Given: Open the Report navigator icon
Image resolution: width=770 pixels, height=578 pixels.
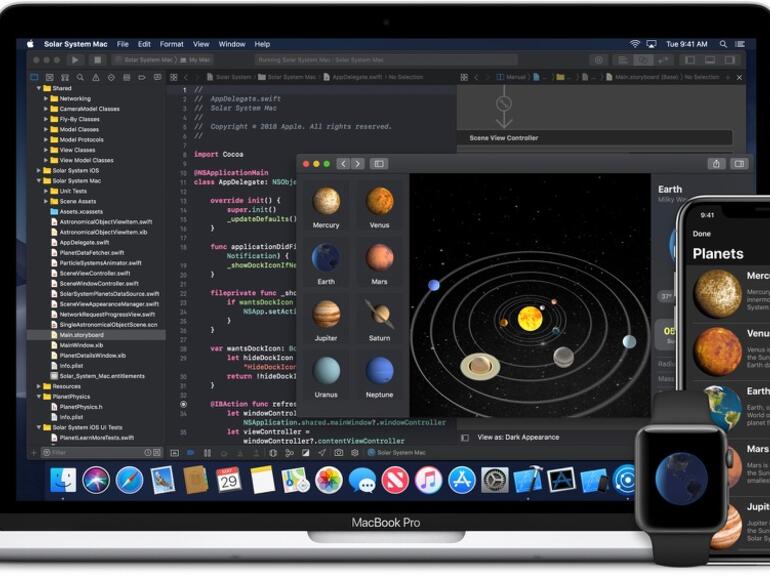Looking at the screenshot, I should click(157, 77).
